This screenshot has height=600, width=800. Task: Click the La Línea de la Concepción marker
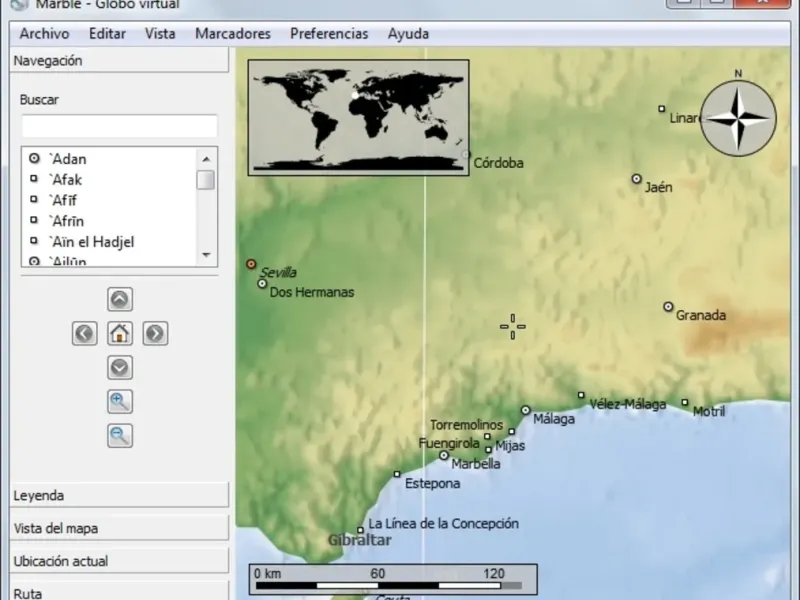pos(360,530)
